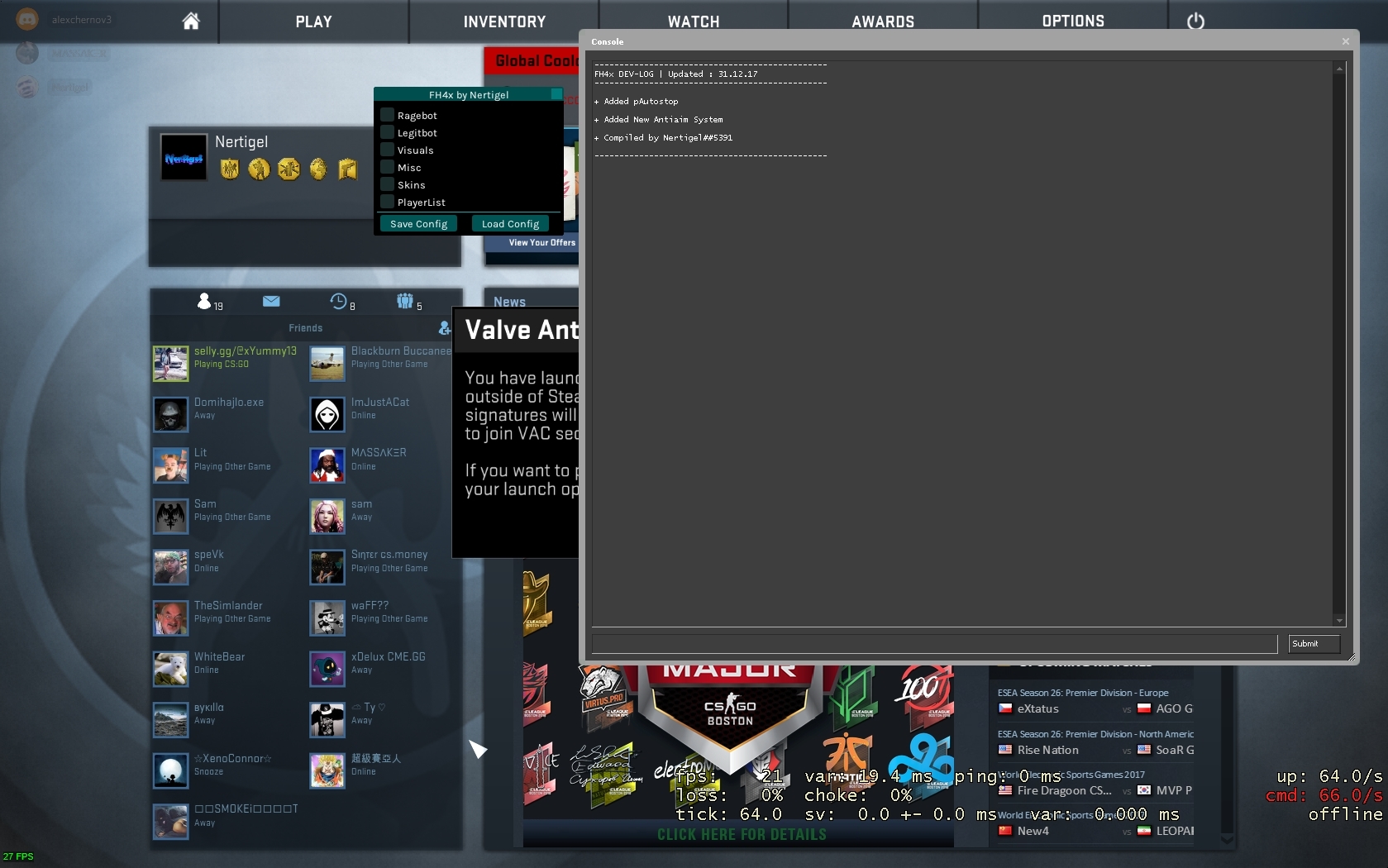Image resolution: width=1388 pixels, height=868 pixels.
Task: Click the Global Cooldown red banner
Action: [x=532, y=60]
